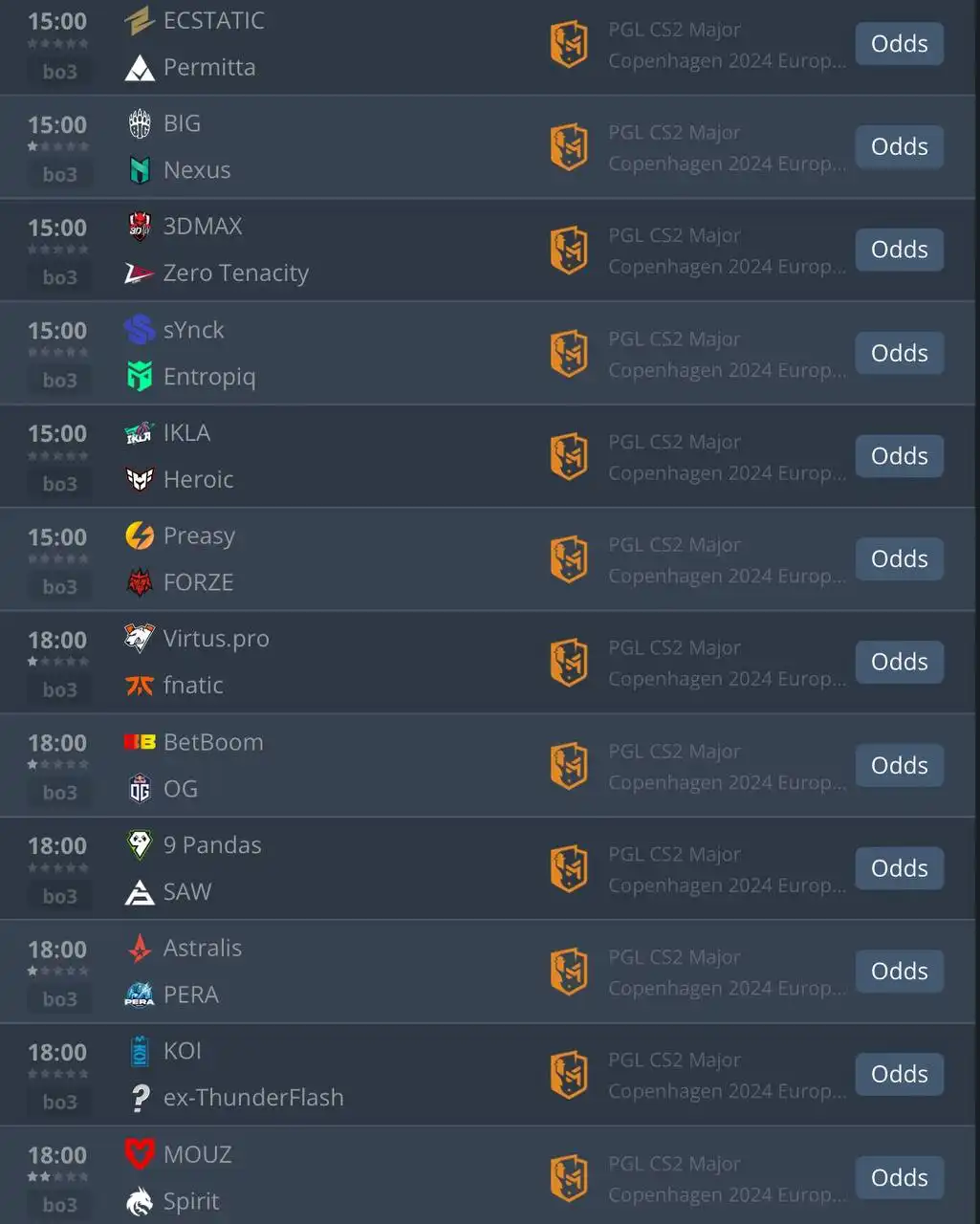
Task: Select the BetBoom team name
Action: point(213,742)
